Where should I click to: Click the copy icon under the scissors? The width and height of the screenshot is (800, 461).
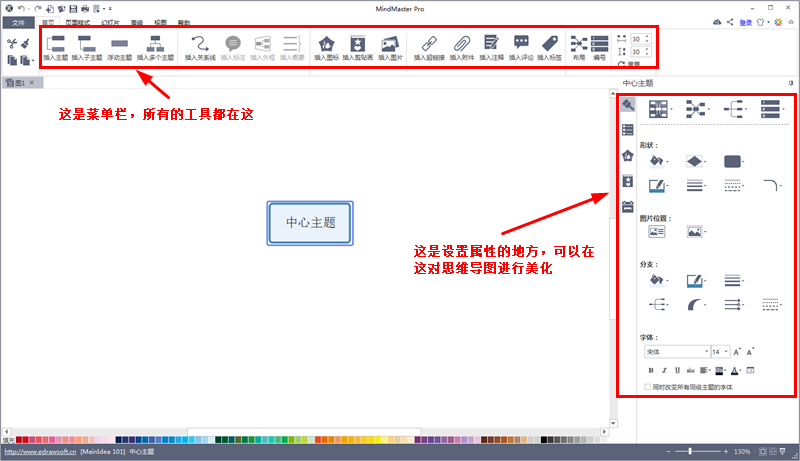coord(12,60)
